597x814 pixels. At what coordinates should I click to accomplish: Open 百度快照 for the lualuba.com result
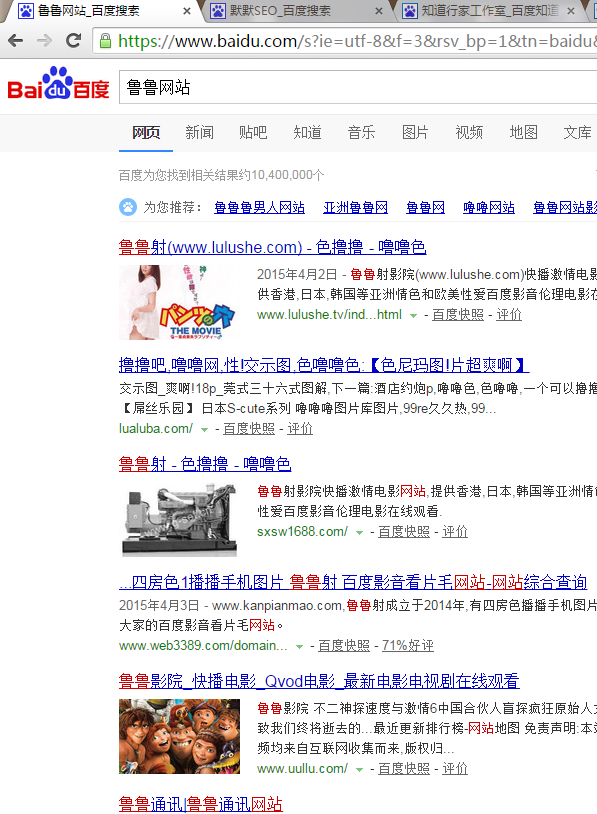[x=249, y=429]
